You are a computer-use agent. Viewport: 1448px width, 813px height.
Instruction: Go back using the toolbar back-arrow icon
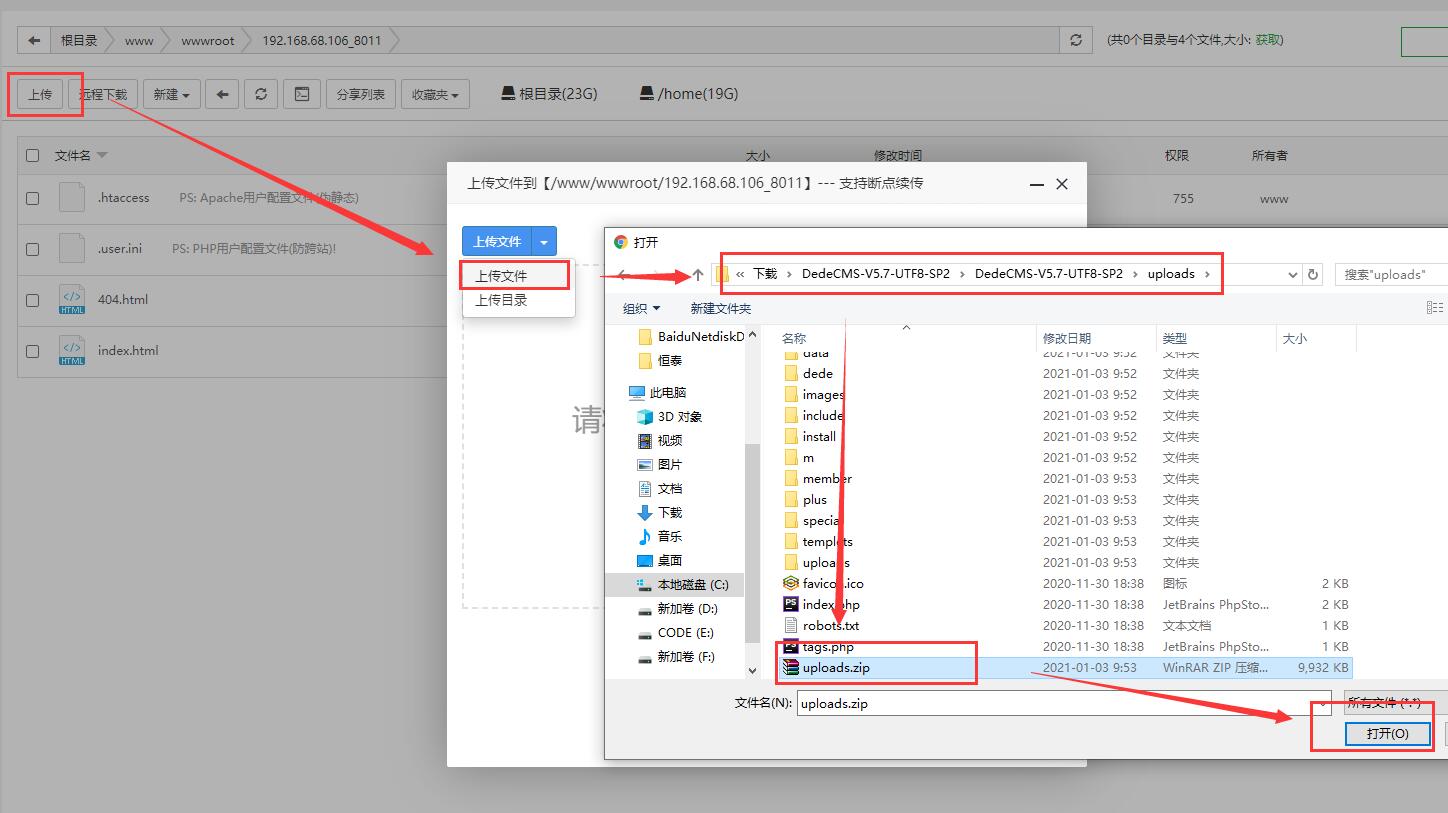(x=221, y=93)
